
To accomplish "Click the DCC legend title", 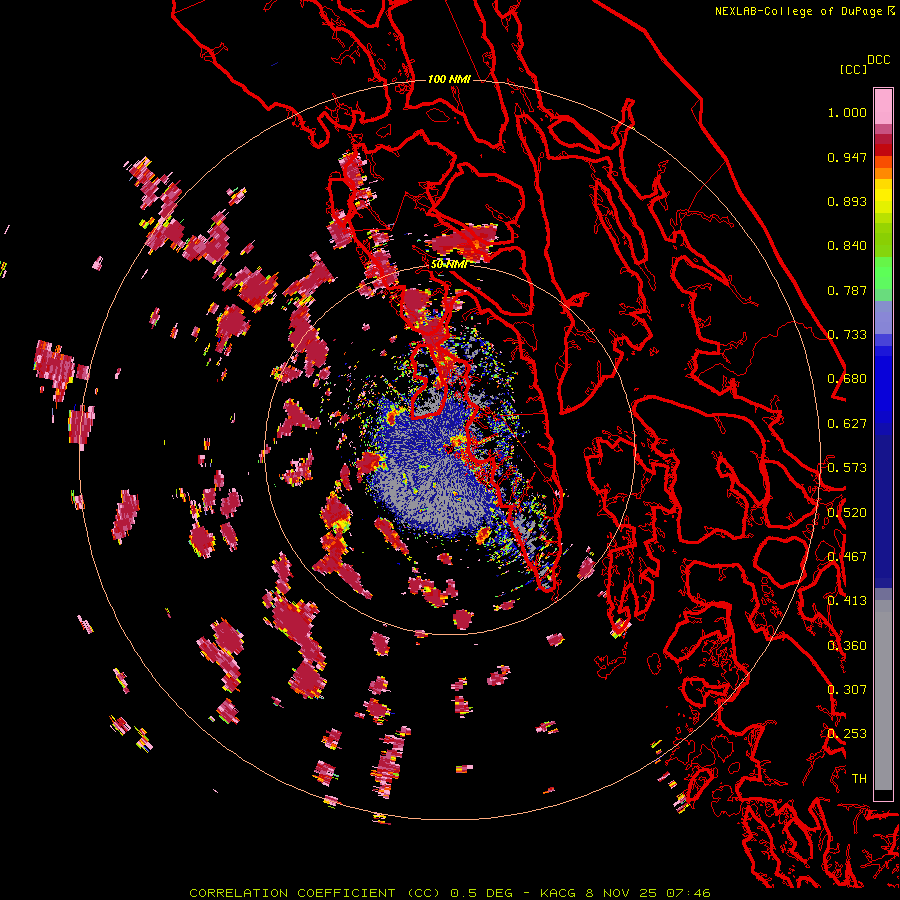I will pos(879,60).
